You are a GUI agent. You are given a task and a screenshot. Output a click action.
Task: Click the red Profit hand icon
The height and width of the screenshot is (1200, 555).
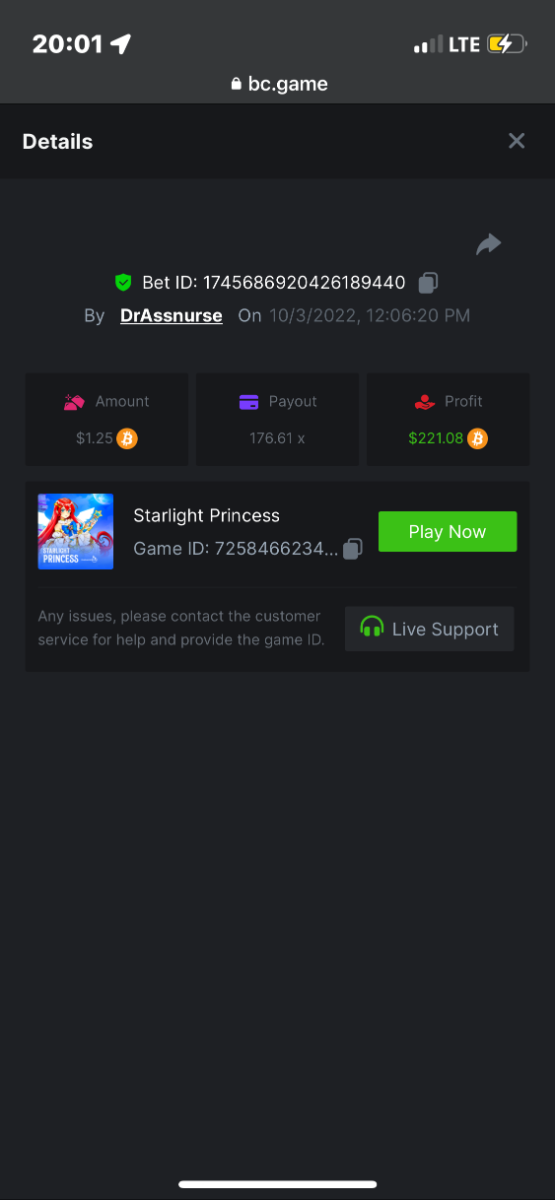tap(424, 402)
